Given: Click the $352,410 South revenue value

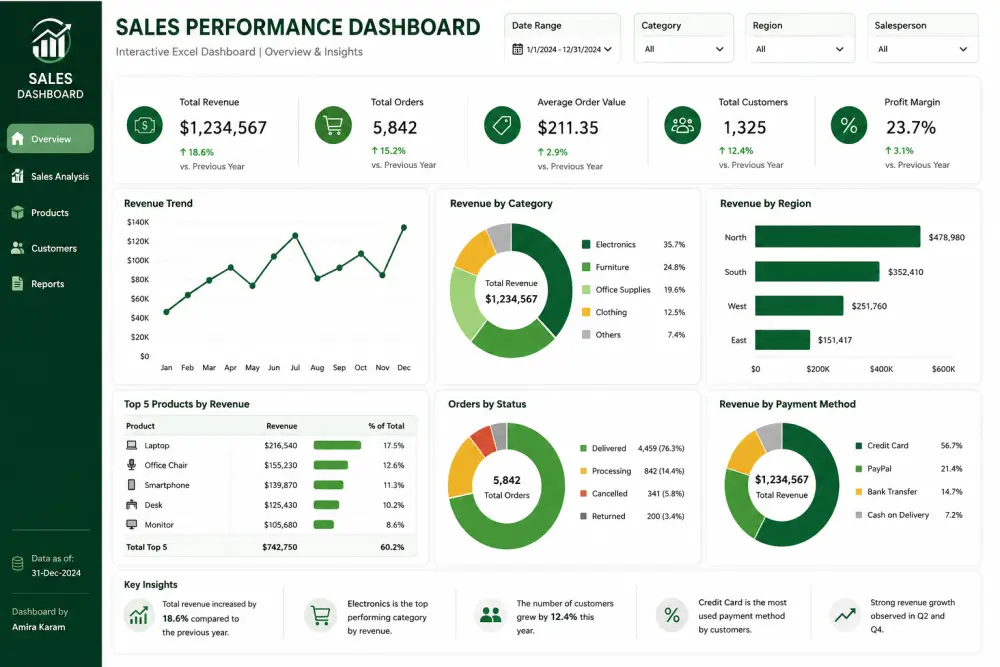Looking at the screenshot, I should pyautogui.click(x=906, y=272).
